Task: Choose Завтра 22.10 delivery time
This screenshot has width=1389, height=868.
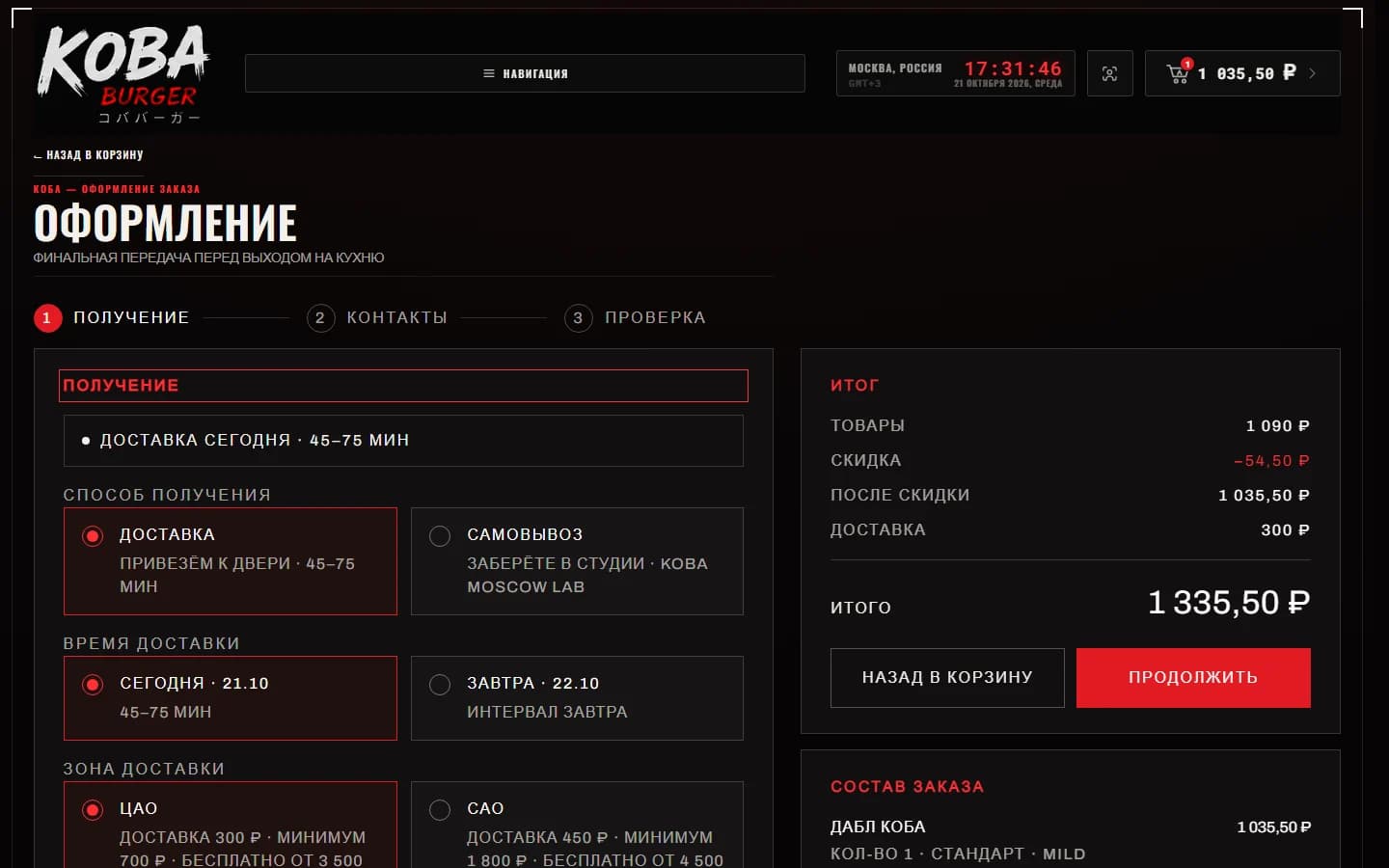Action: coord(577,698)
